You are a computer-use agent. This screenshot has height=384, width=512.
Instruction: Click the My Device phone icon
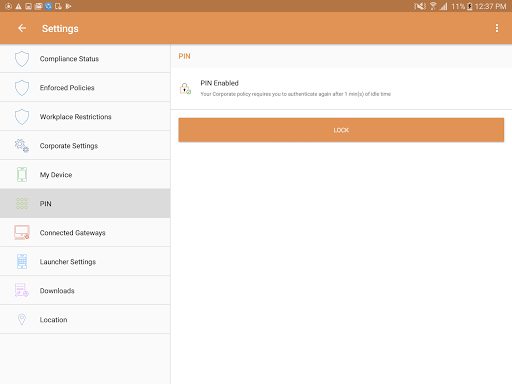coord(22,175)
